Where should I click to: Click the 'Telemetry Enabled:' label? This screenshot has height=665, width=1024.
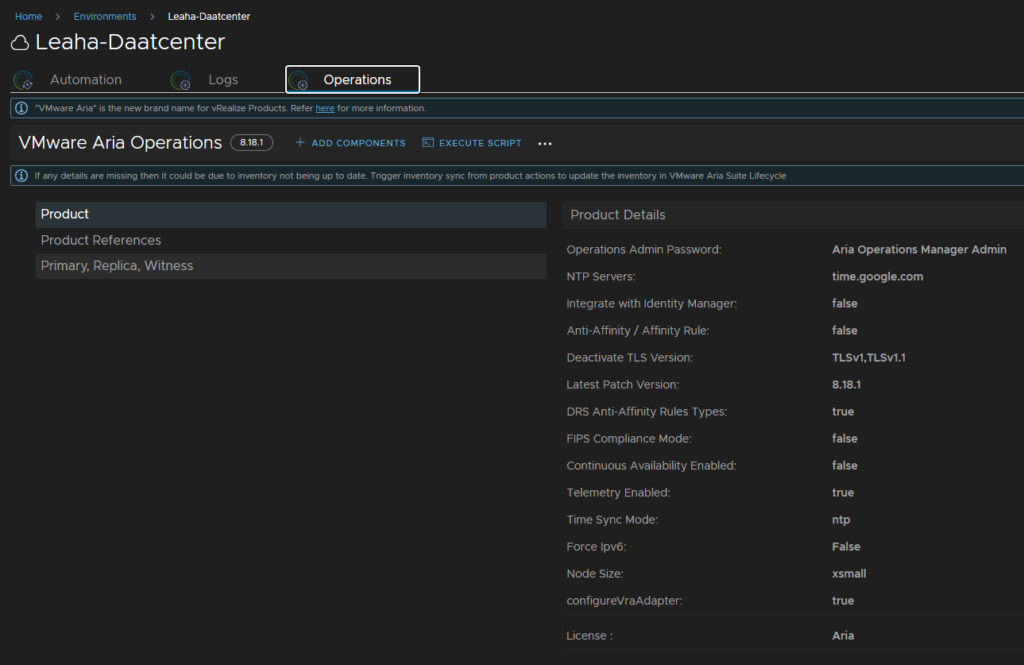point(618,493)
